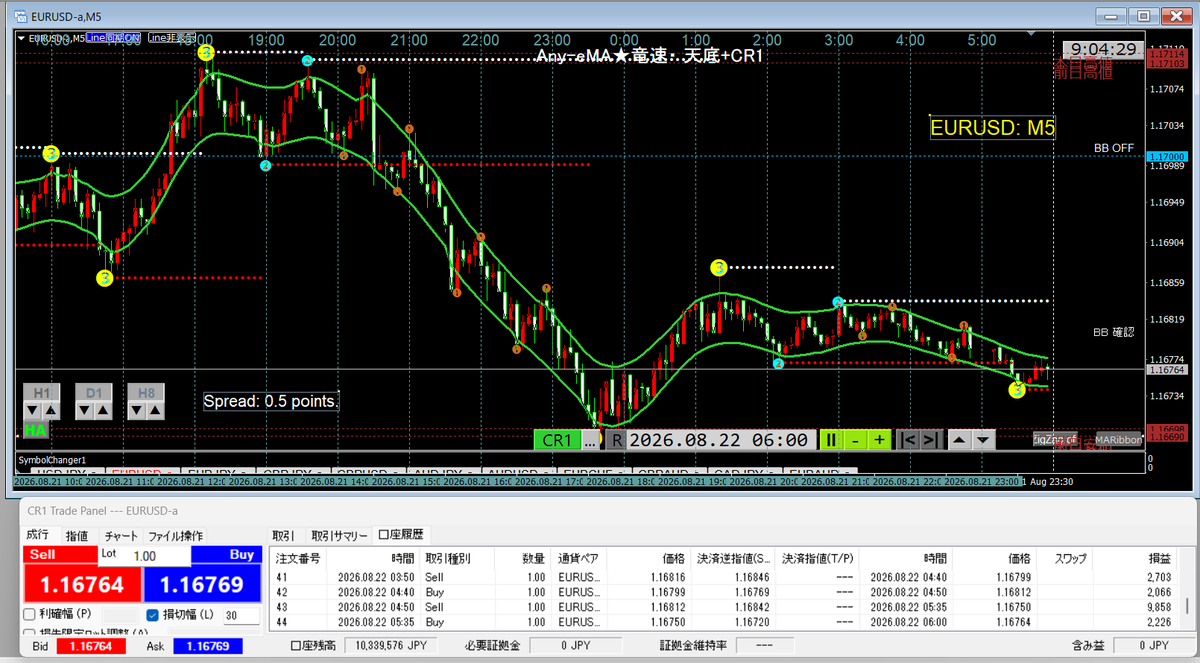Open the '...' options next to CR1

(x=591, y=439)
